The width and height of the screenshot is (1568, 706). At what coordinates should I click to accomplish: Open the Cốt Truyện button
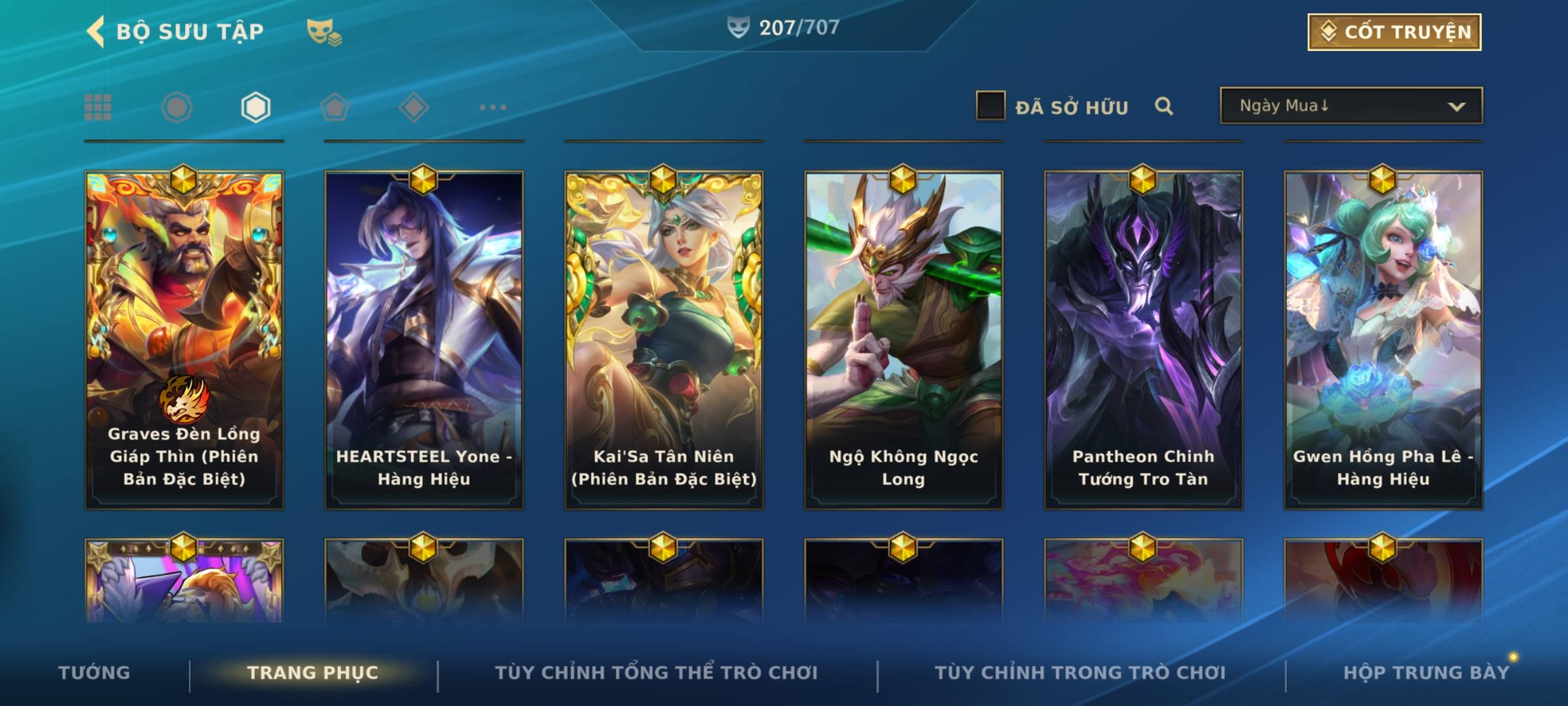coord(1394,32)
